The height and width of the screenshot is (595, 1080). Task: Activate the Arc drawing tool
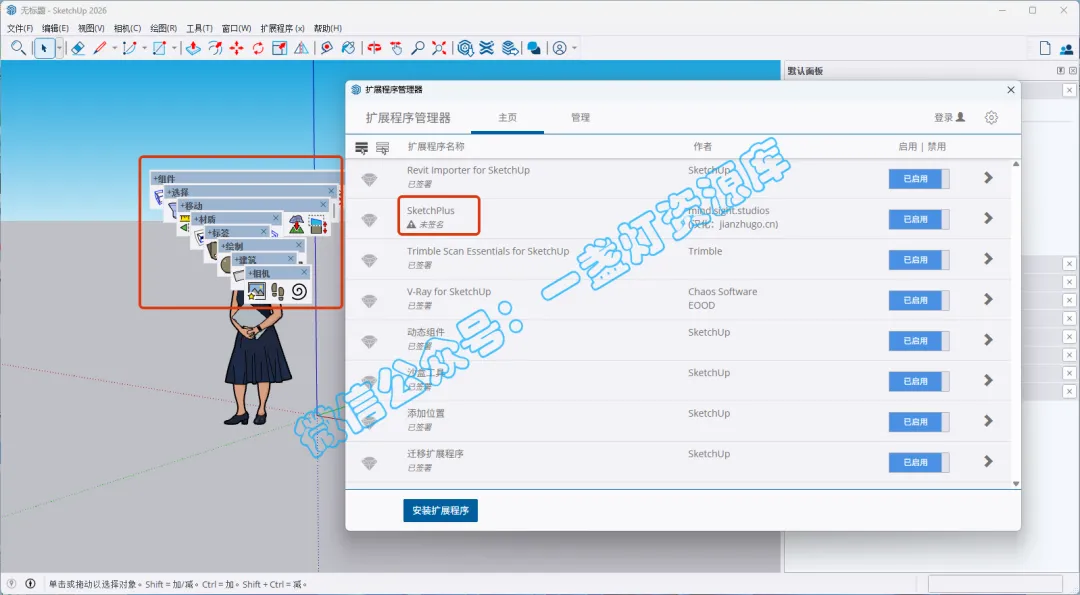click(x=129, y=48)
